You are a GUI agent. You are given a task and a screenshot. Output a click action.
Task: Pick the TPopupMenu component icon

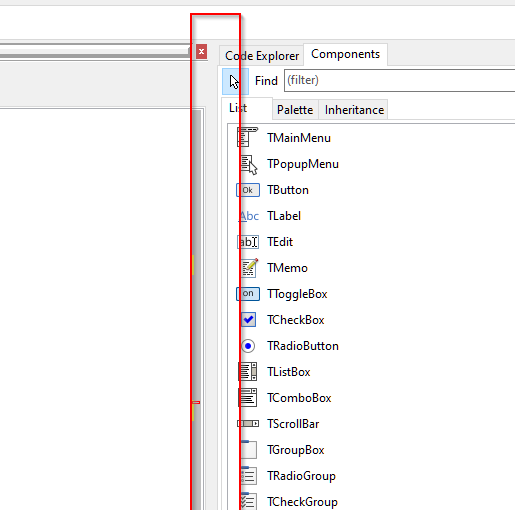(249, 164)
